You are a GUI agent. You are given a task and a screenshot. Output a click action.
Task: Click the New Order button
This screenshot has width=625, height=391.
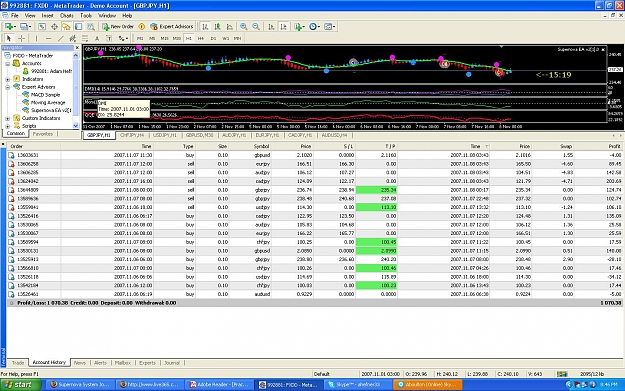118,26
